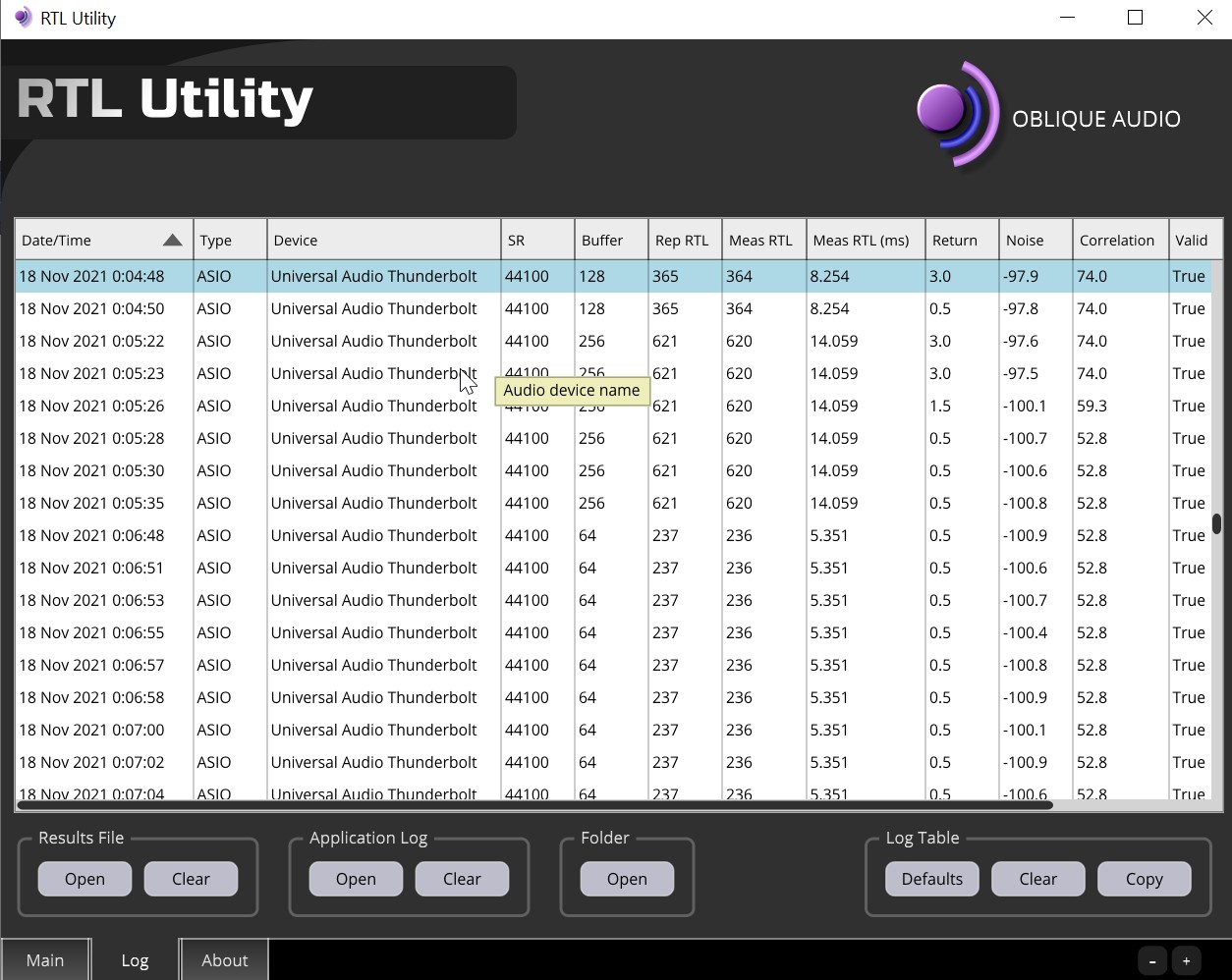Sort by SR column header
This screenshot has height=980, width=1232.
click(x=537, y=240)
